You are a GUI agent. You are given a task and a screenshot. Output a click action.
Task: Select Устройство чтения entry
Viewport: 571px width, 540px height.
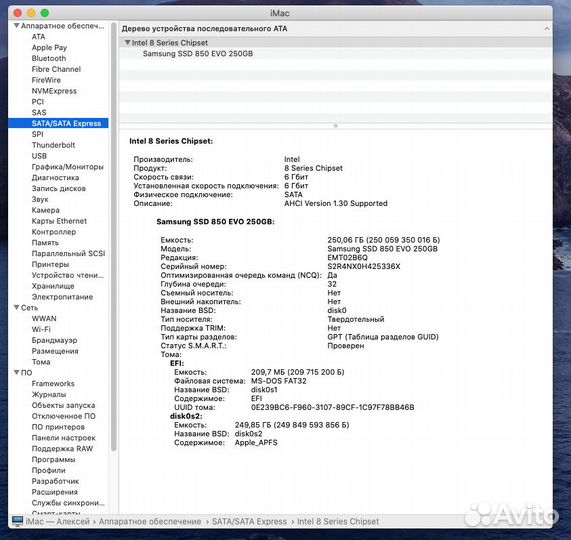[67, 275]
